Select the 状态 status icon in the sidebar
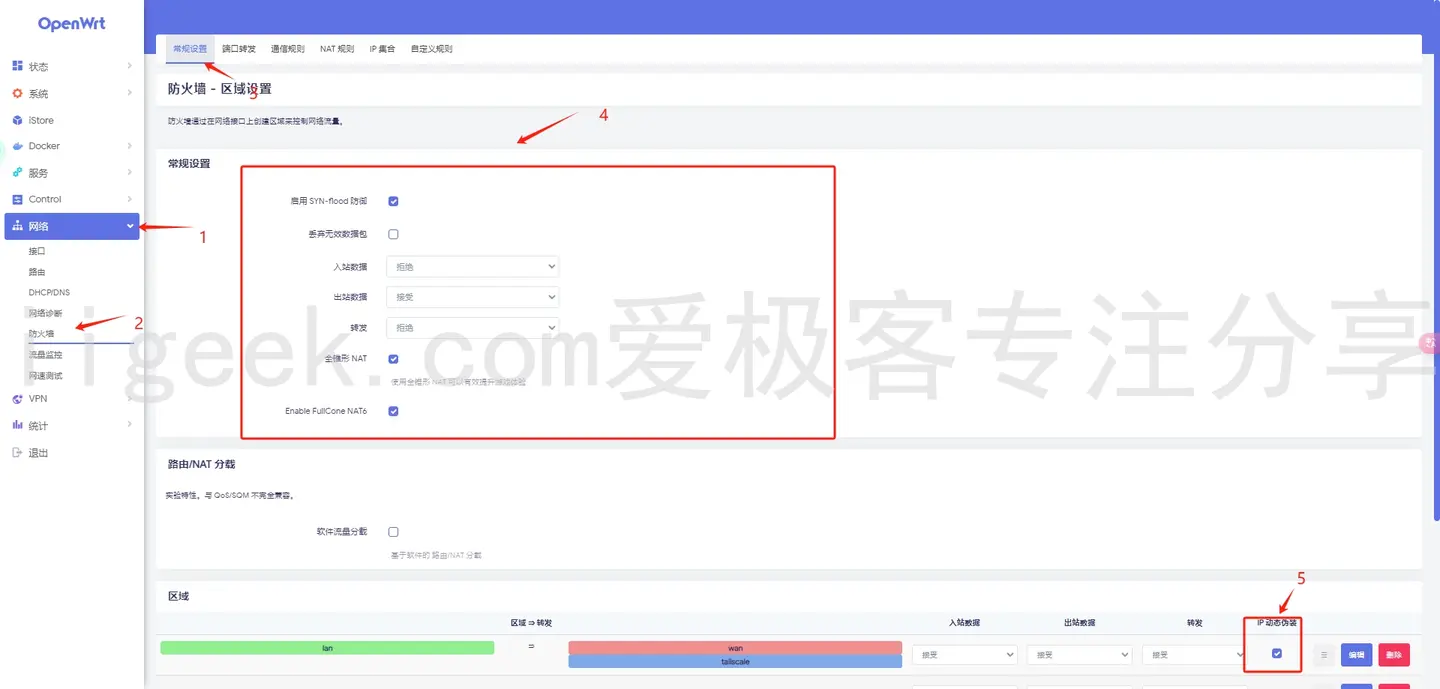 19,66
